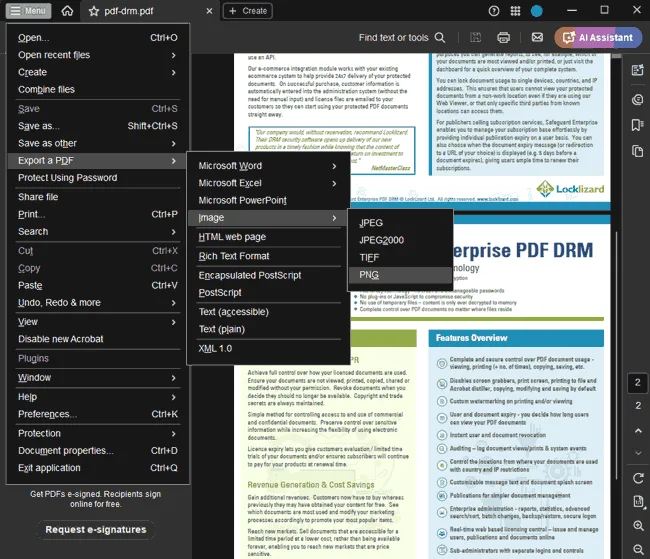The height and width of the screenshot is (559, 650).
Task: Export to Microsoft PowerPoint
Action: [x=268, y=201]
